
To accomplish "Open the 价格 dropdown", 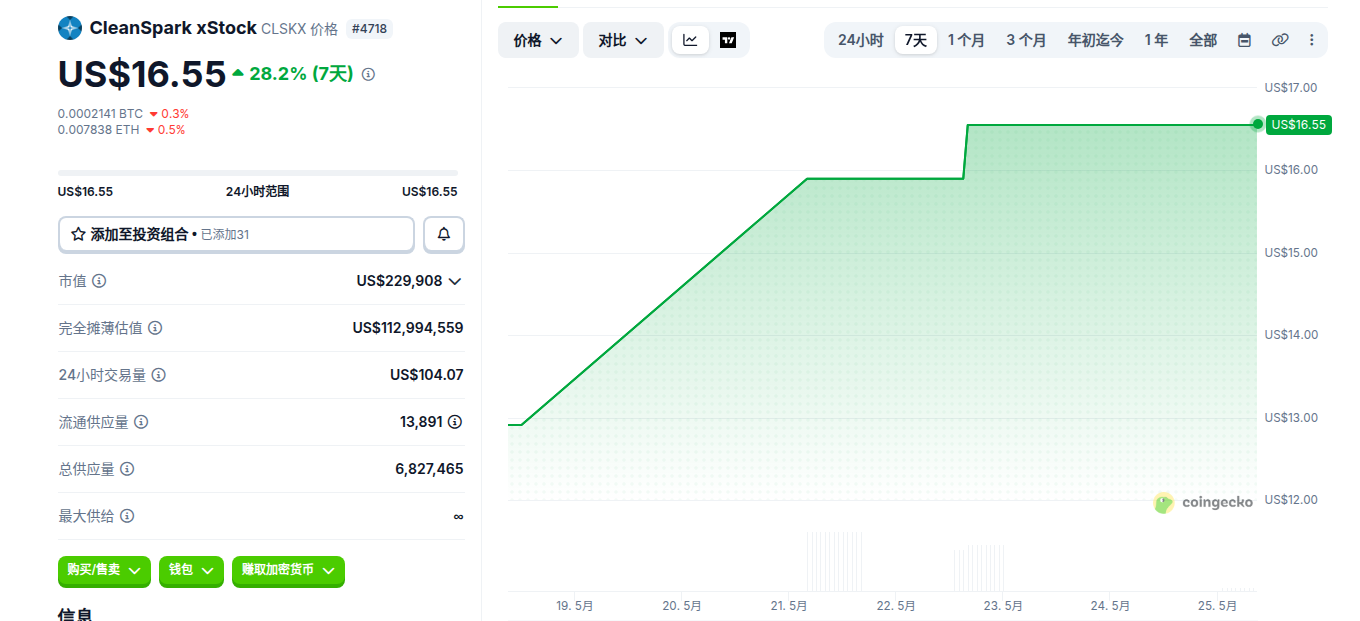I will (538, 40).
